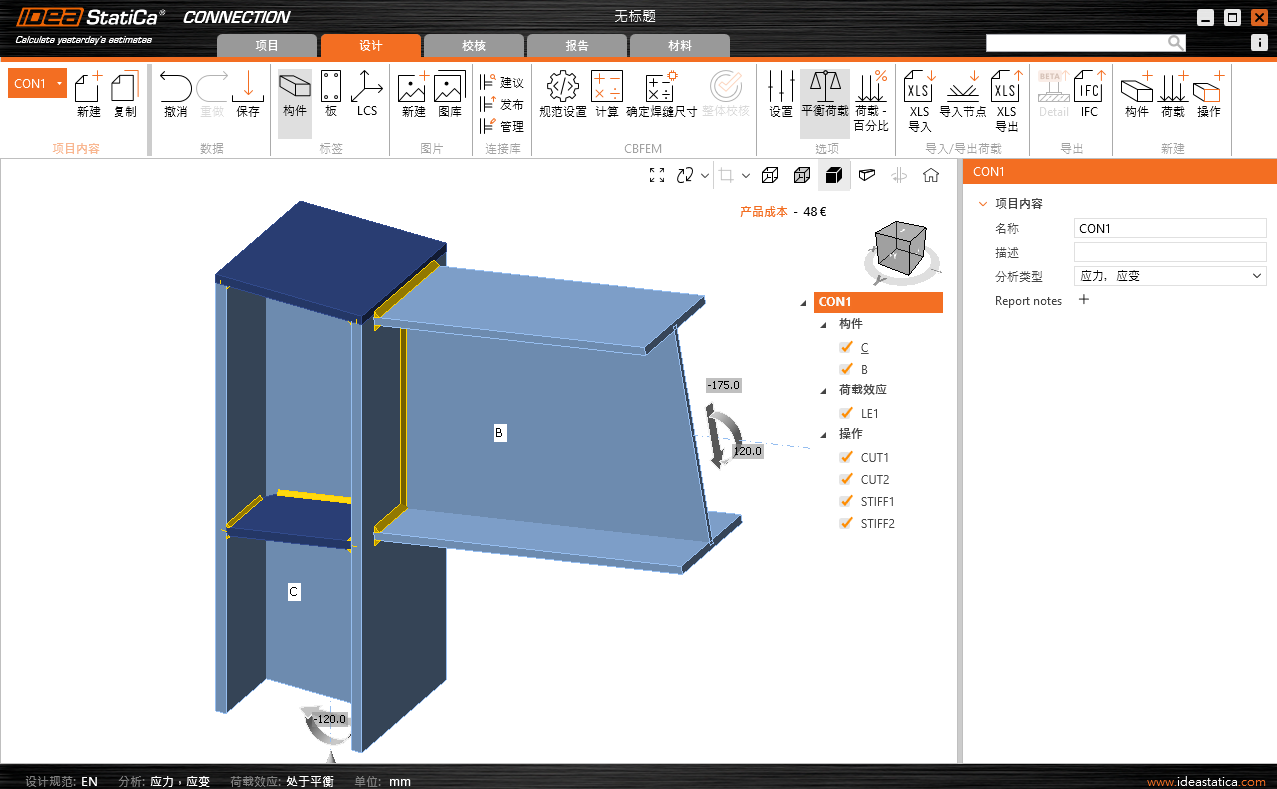Create a new picture in 图片 group

(x=414, y=95)
